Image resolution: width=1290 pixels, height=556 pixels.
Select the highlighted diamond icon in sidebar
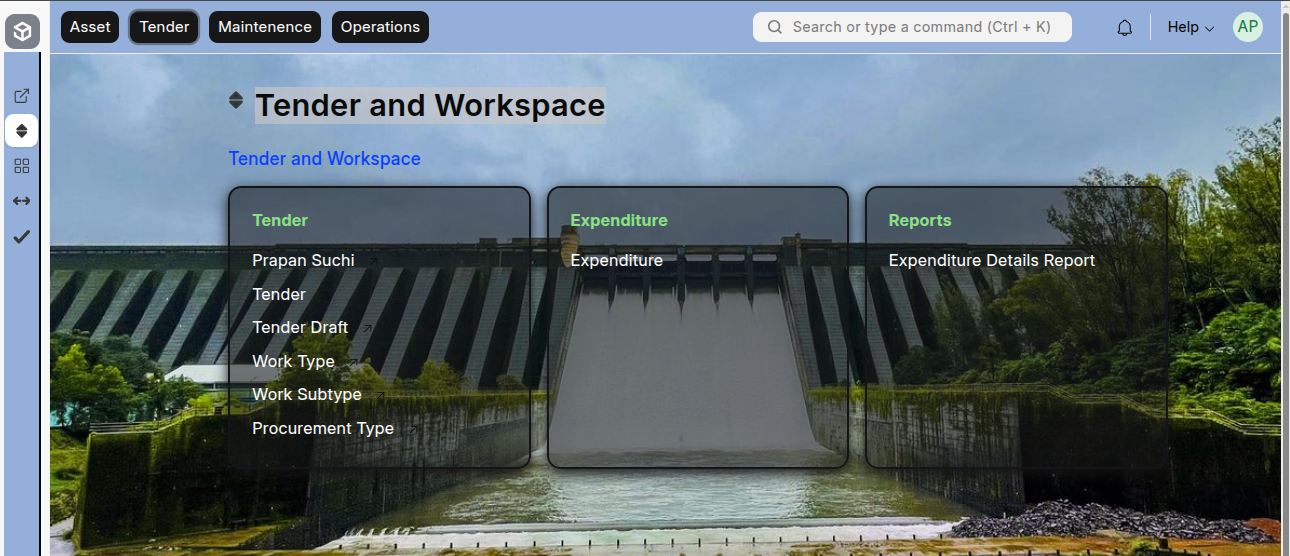[21, 131]
